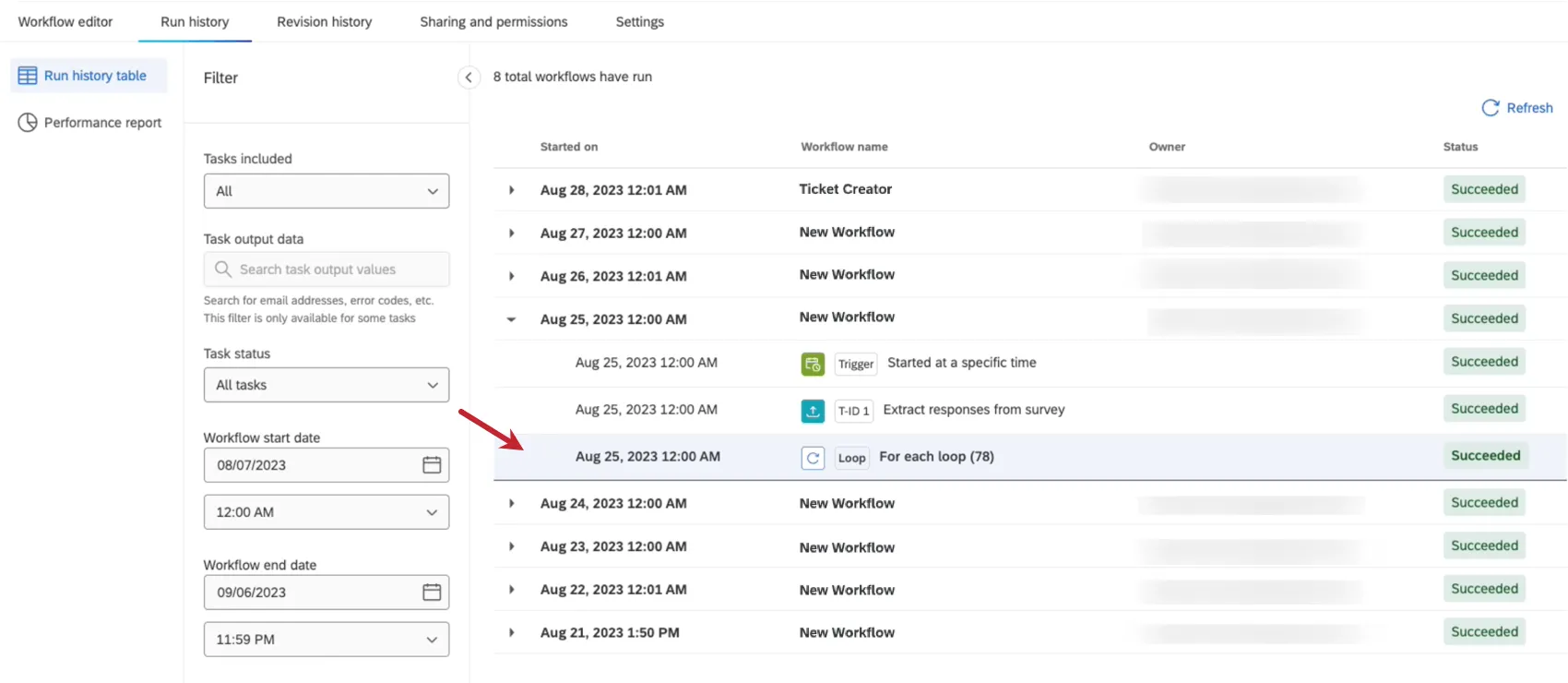The image size is (1568, 683).
Task: Expand the Aug 21, 2023 1:50 PM row
Action: [x=512, y=633]
